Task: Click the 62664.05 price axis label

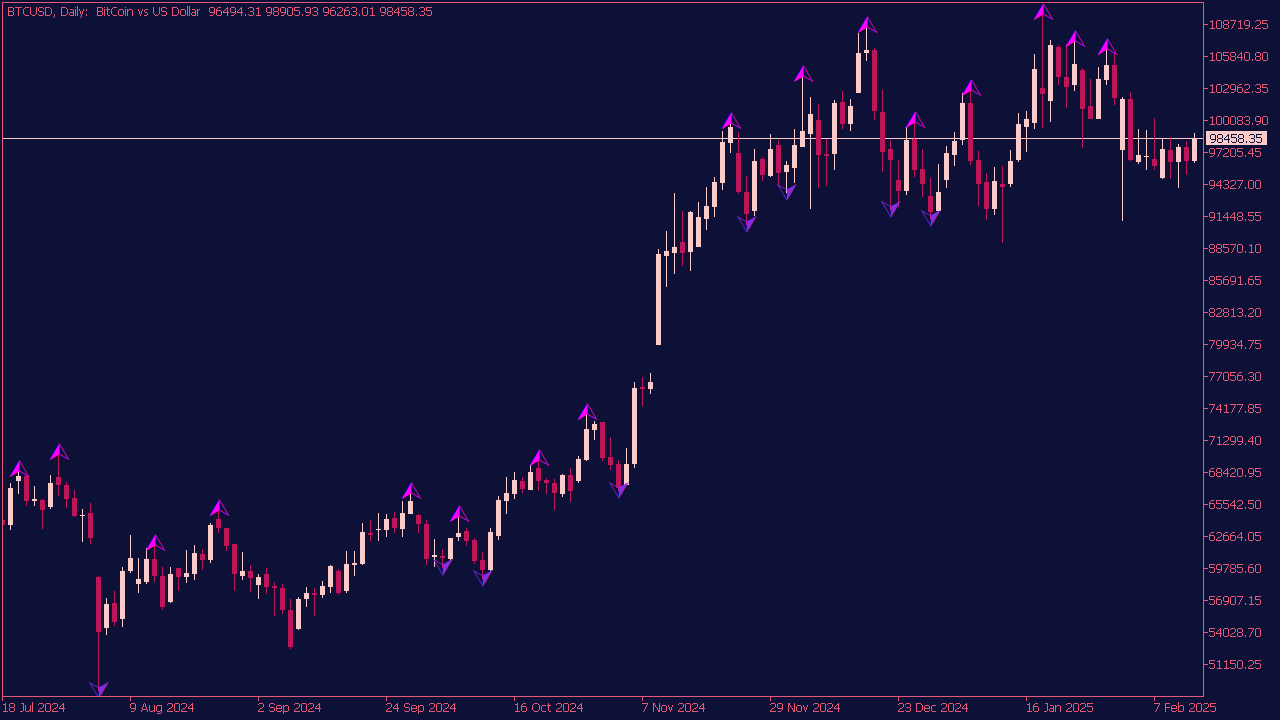Action: point(1237,536)
